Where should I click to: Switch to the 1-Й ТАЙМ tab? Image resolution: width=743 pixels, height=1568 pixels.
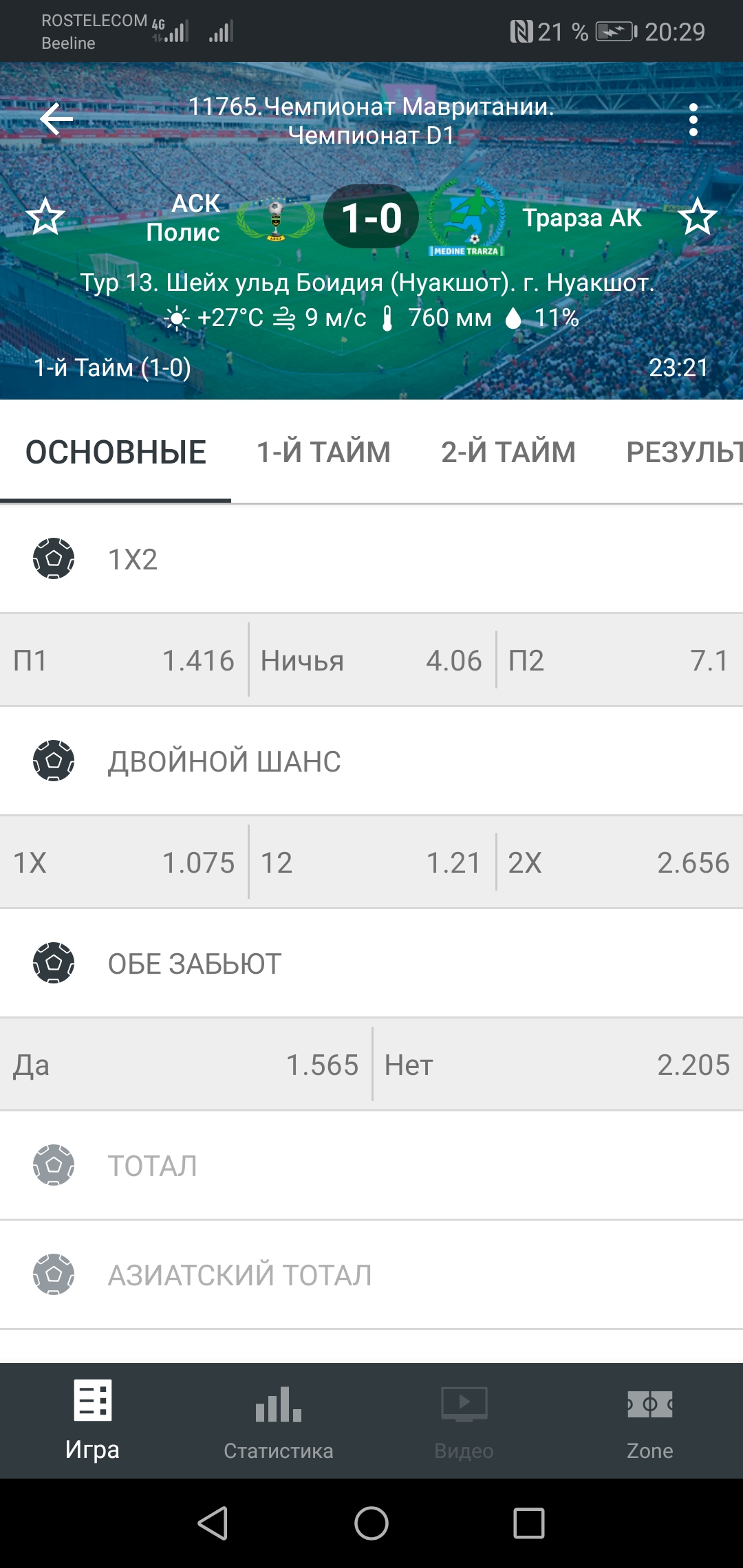click(323, 453)
